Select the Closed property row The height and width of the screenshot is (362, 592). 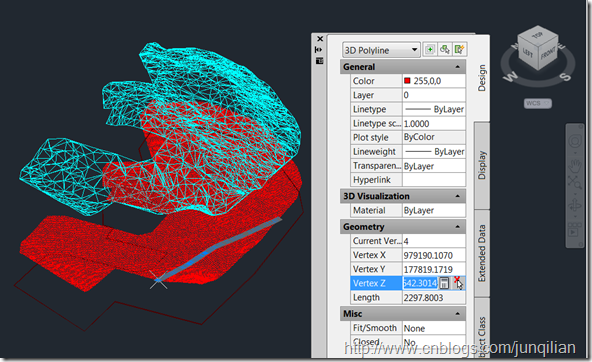point(408,342)
